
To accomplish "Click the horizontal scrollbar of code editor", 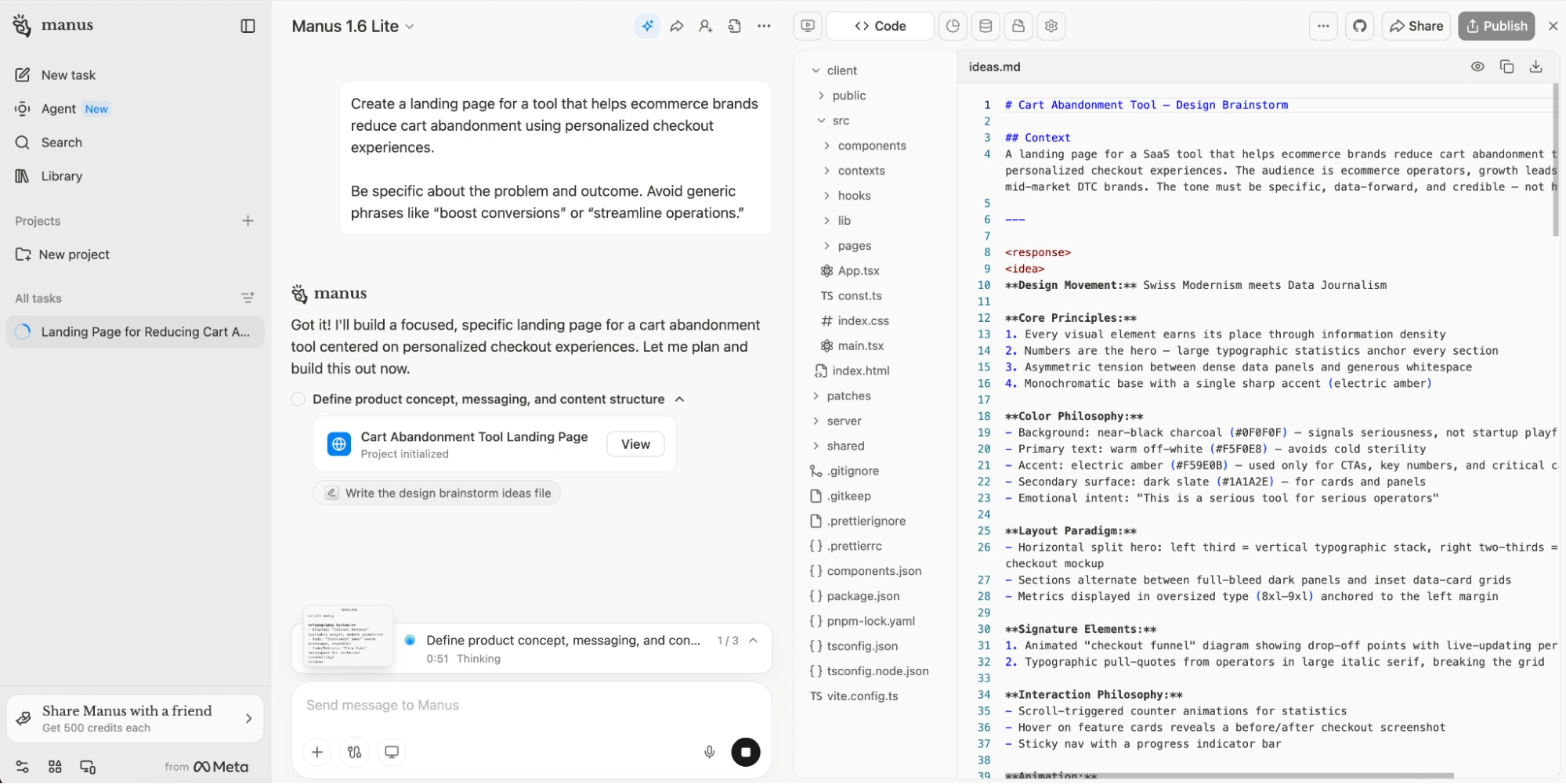I will point(1228,776).
